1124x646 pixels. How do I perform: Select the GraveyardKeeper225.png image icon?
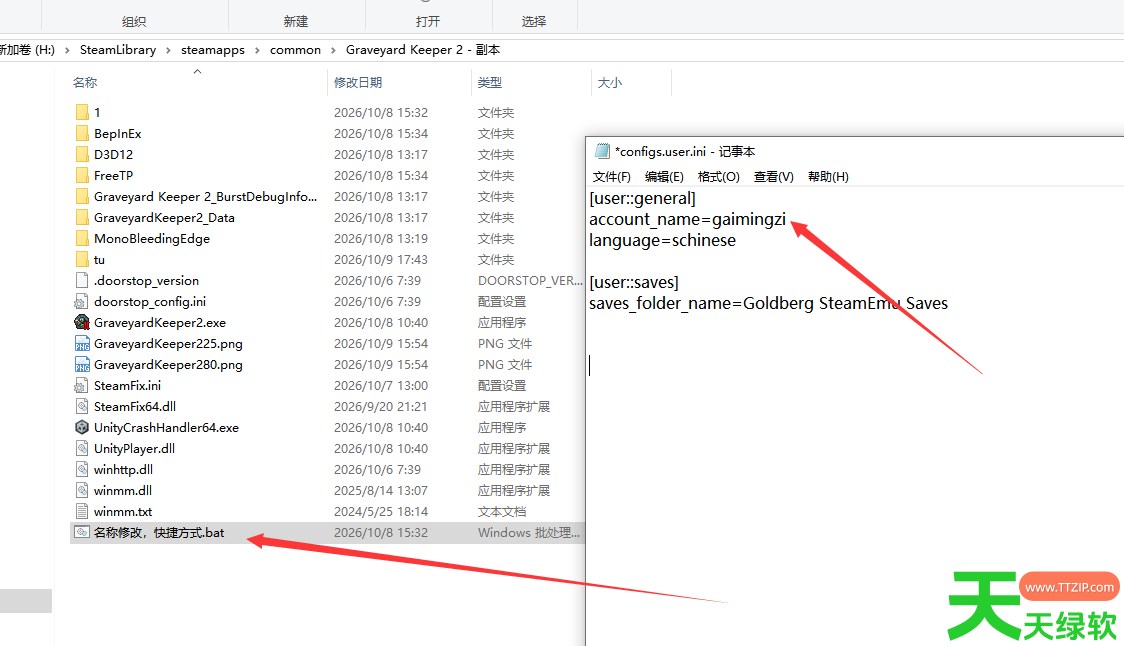[x=82, y=343]
